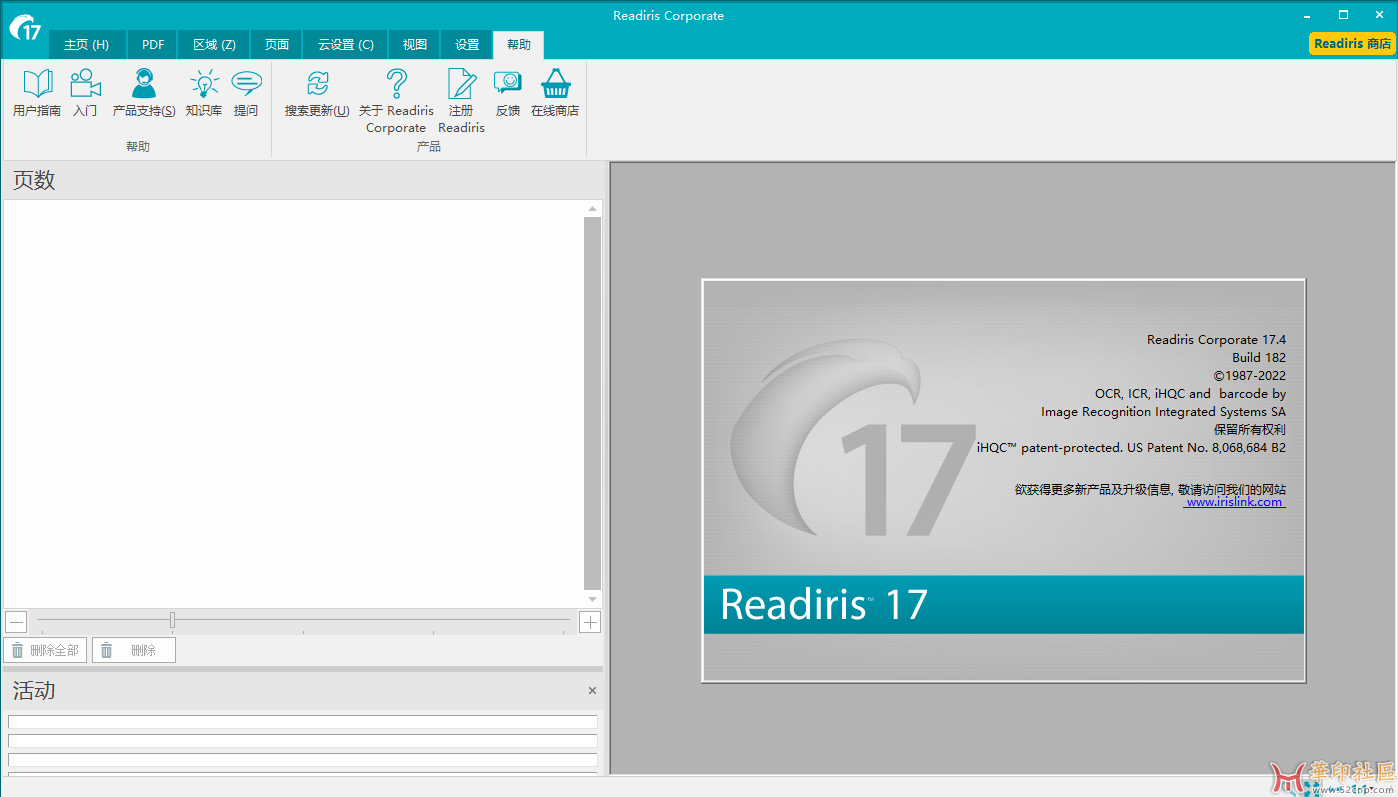Switch to the 云设置 (C) tab
The image size is (1398, 797).
coord(345,45)
